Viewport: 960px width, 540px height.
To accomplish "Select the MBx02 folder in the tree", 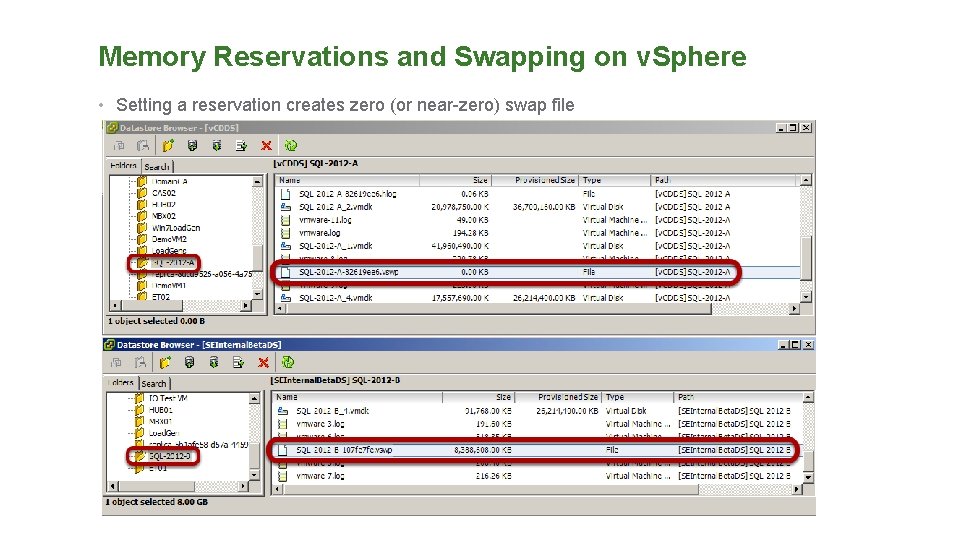I will [163, 216].
